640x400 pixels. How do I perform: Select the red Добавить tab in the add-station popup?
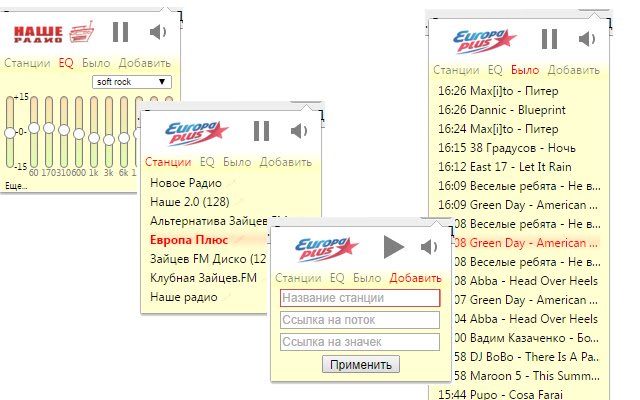point(416,278)
